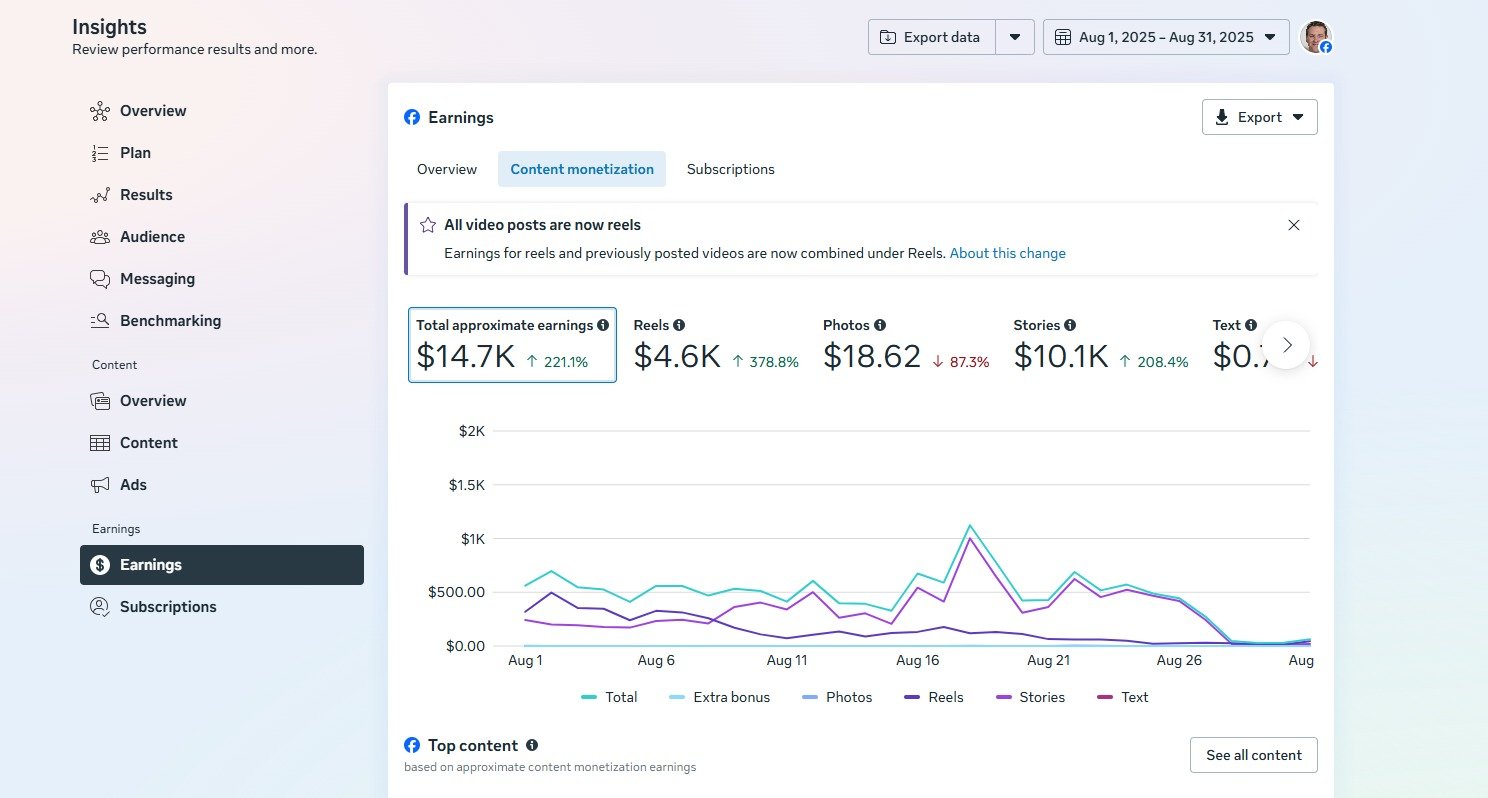The width and height of the screenshot is (1488, 798).
Task: Toggle Reels series in chart legend
Action: coord(933,697)
